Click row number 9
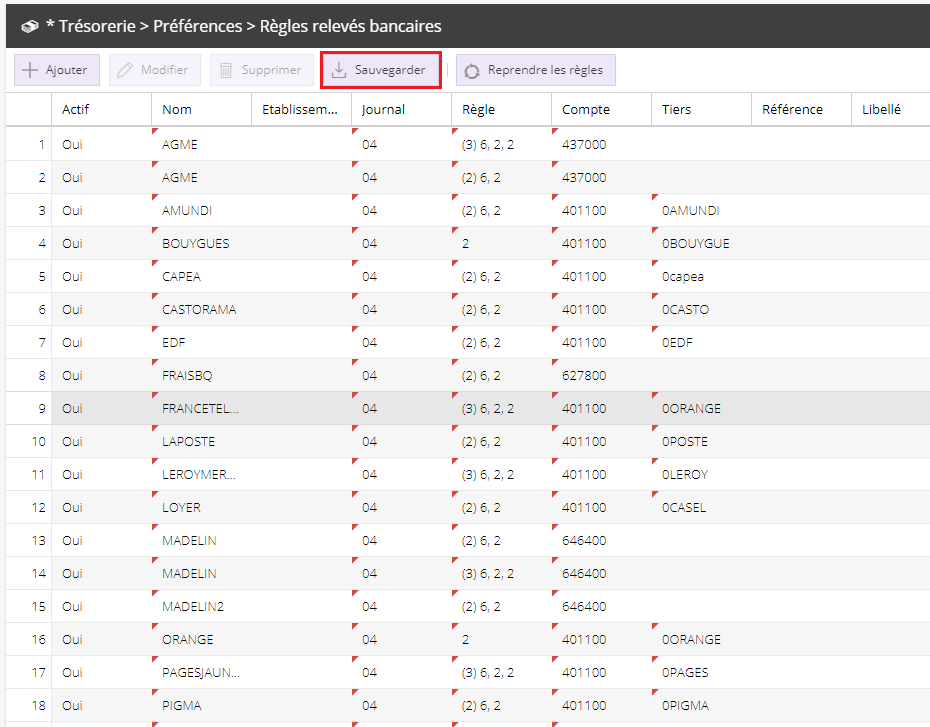Image resolution: width=930 pixels, height=727 pixels. tap(28, 409)
